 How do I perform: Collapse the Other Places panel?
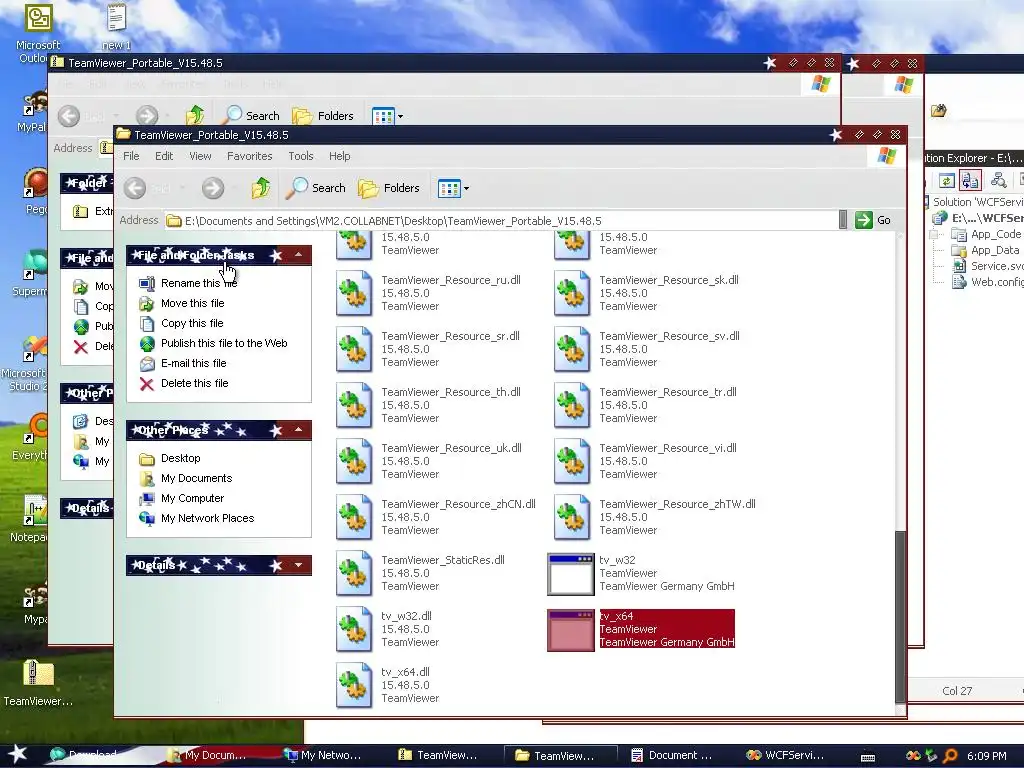point(298,430)
